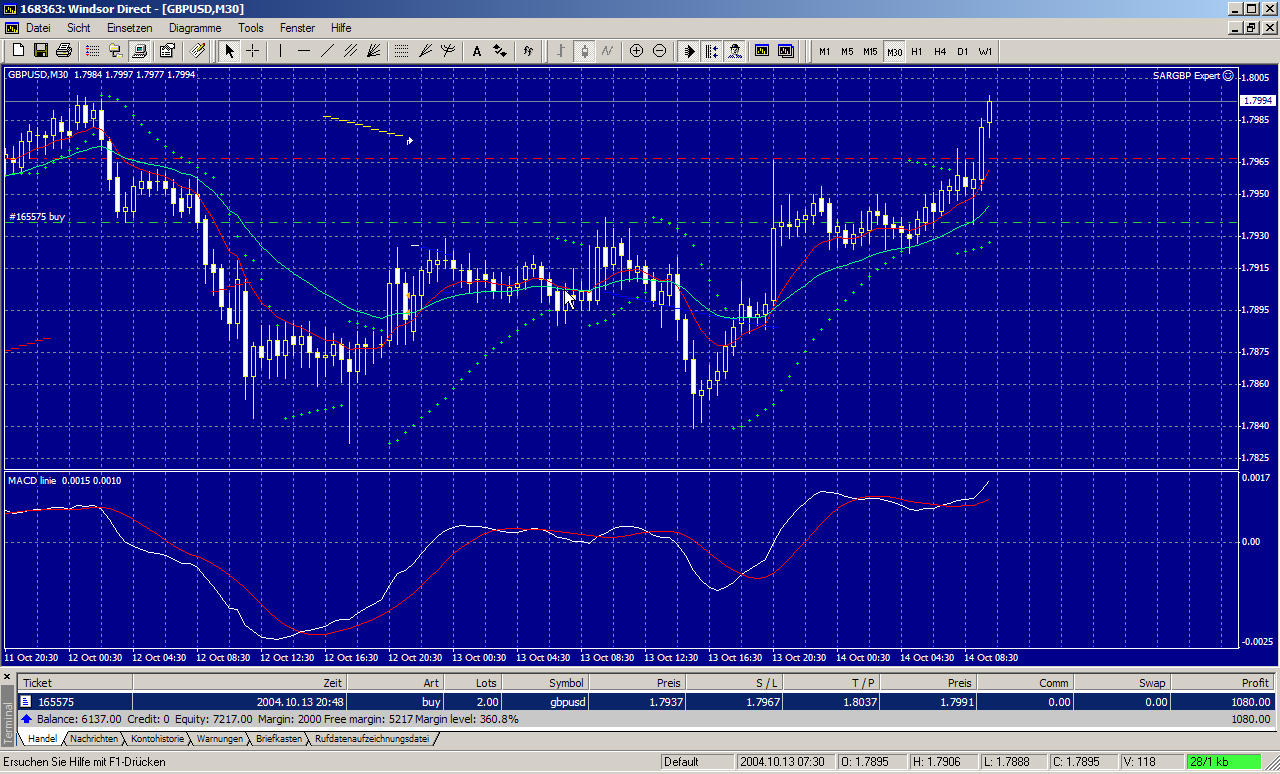Screen dimensions: 1280x774
Task: Toggle the chart shift button
Action: [x=712, y=51]
